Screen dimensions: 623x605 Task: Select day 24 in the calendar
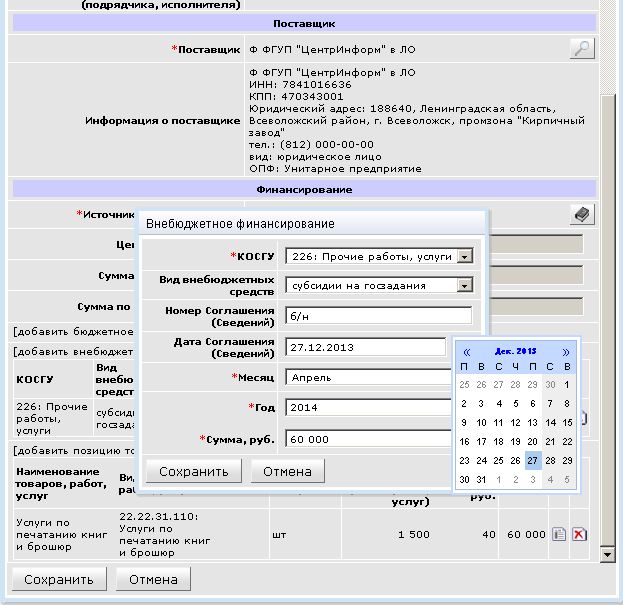[481, 460]
